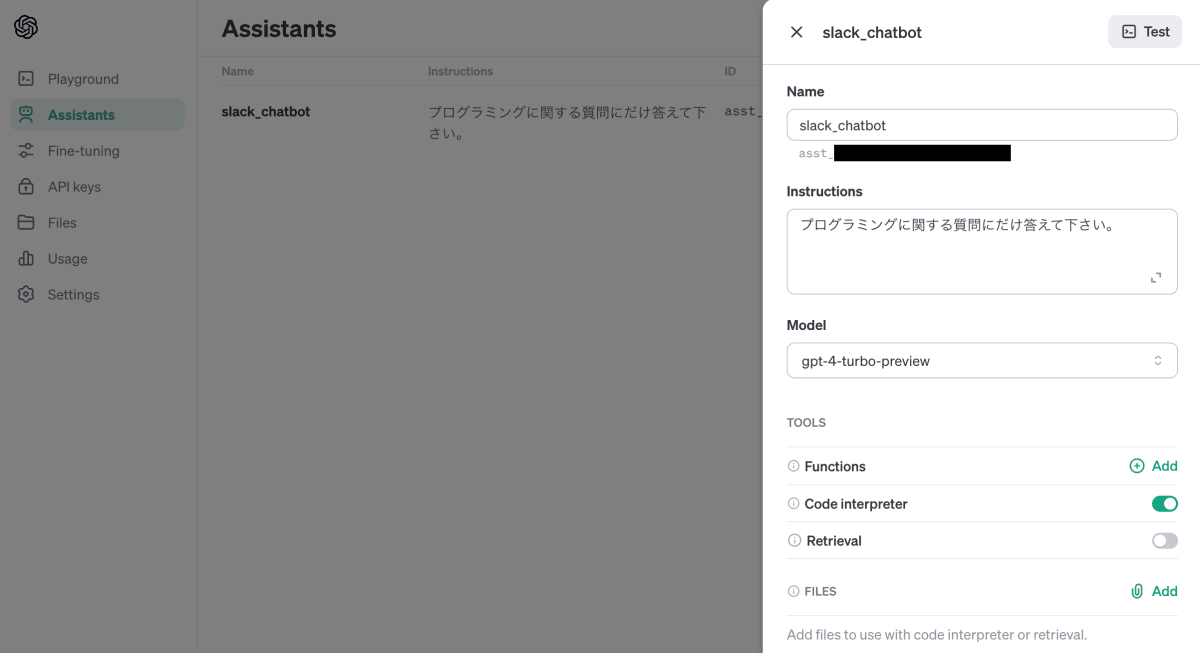
Task: Go to Fine-tuning in the sidebar
Action: (x=97, y=151)
